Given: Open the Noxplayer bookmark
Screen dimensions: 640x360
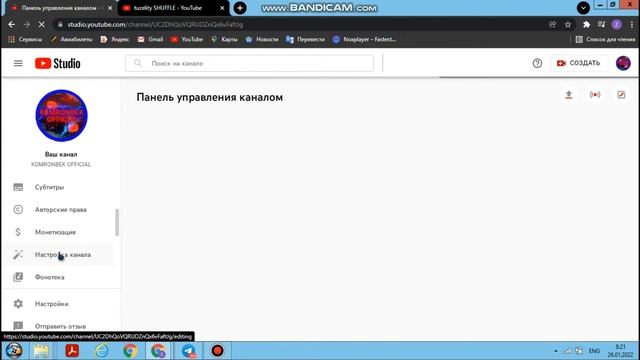Looking at the screenshot, I should click(x=364, y=39).
